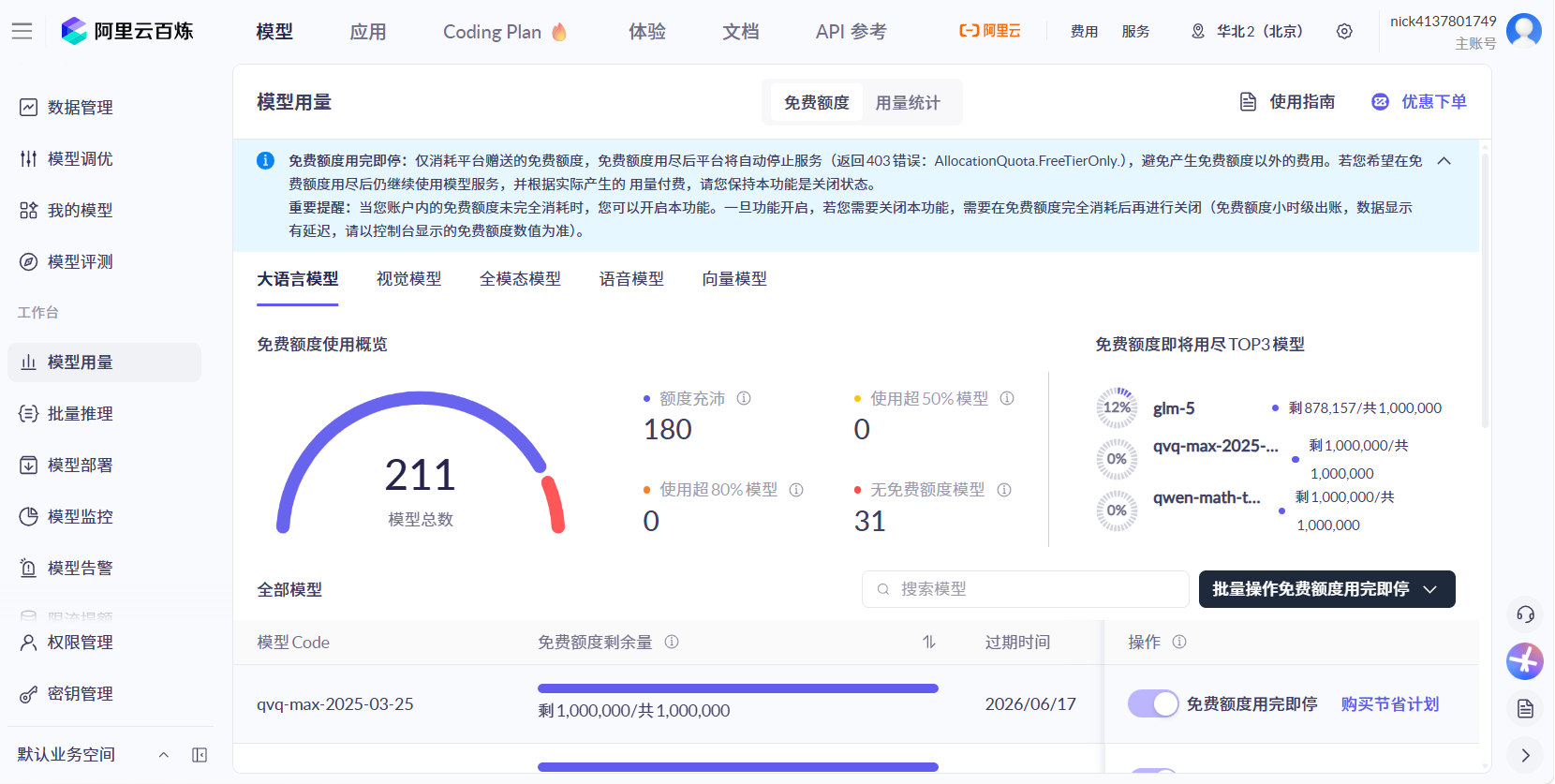Click qvq-max-2025-03-25 quota progress bar
Viewport: 1555px width, 784px height.
738,688
